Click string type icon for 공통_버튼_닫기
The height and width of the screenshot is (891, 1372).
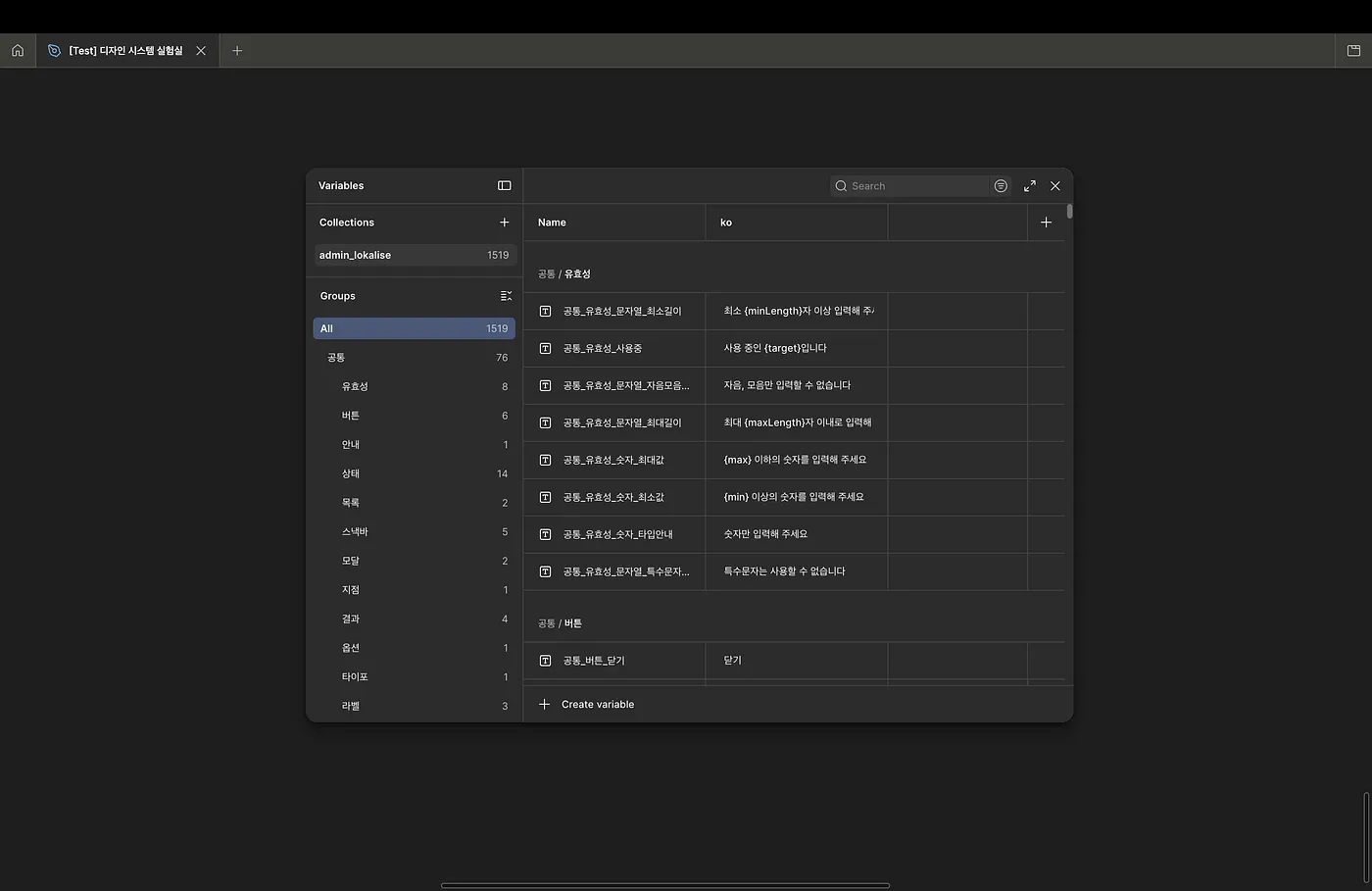(546, 661)
